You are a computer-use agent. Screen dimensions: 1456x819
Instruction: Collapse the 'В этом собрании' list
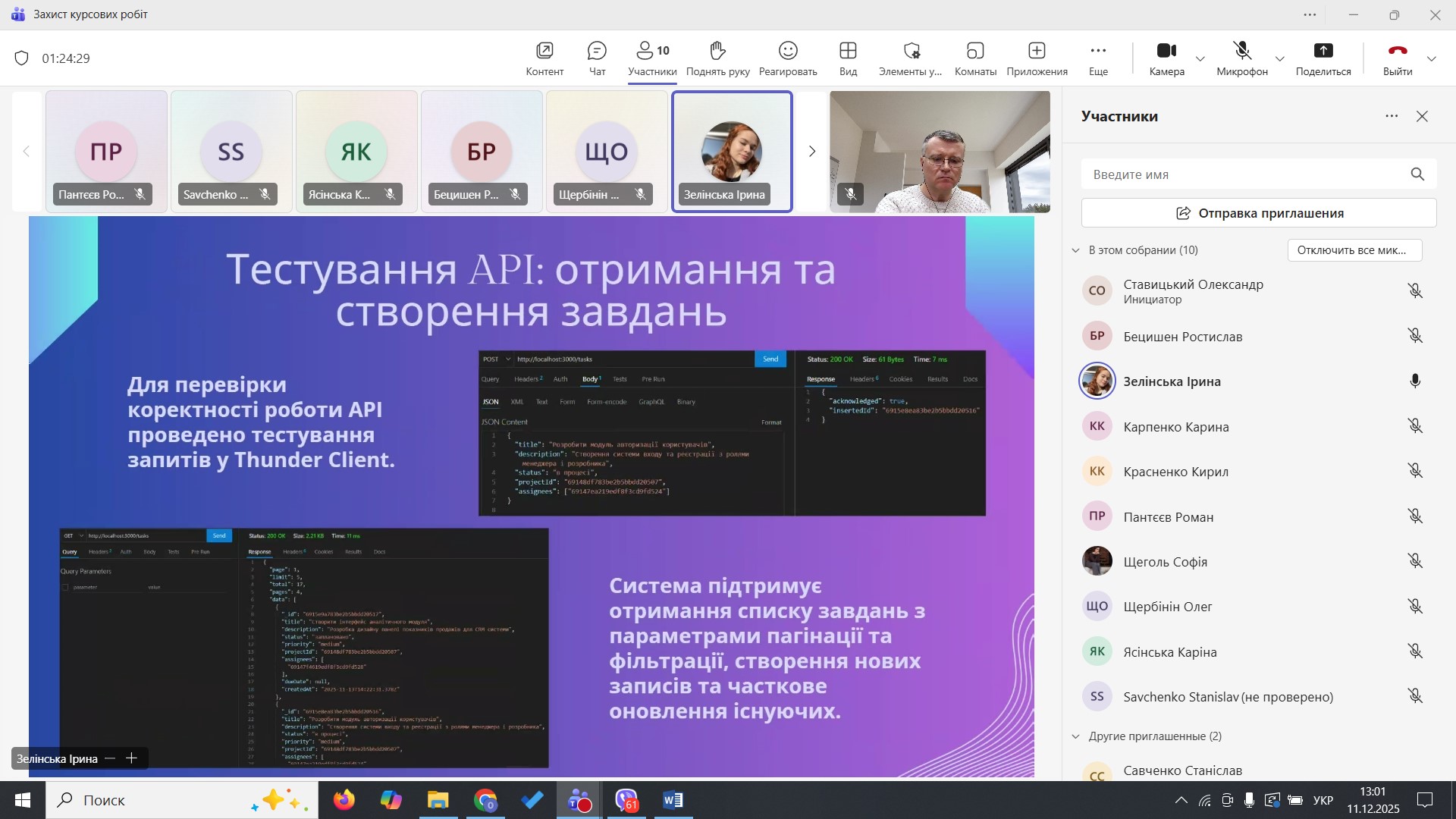1075,250
